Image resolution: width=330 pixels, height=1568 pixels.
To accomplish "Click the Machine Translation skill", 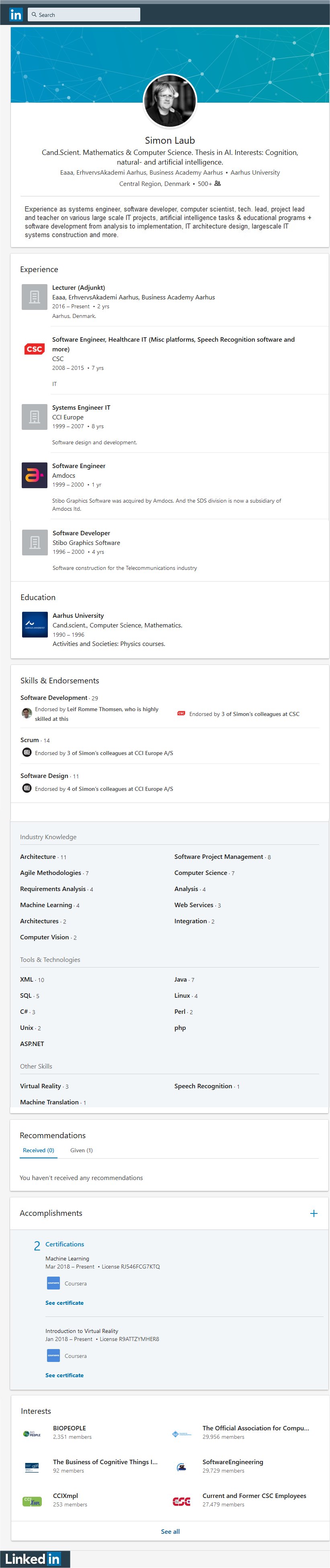I will pos(49,1102).
